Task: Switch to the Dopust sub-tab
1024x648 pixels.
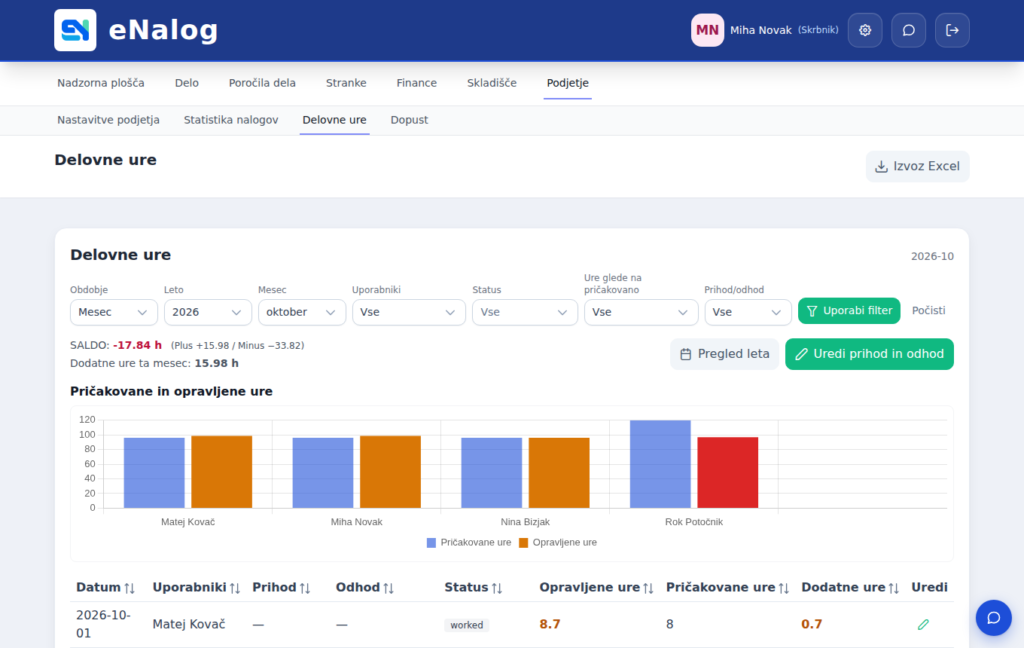Action: pyautogui.click(x=409, y=120)
